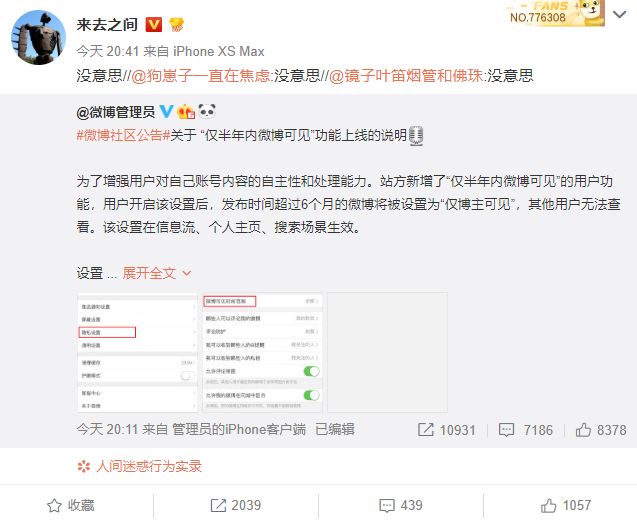
Task: Expand full text with 展开全文
Action: [150, 273]
